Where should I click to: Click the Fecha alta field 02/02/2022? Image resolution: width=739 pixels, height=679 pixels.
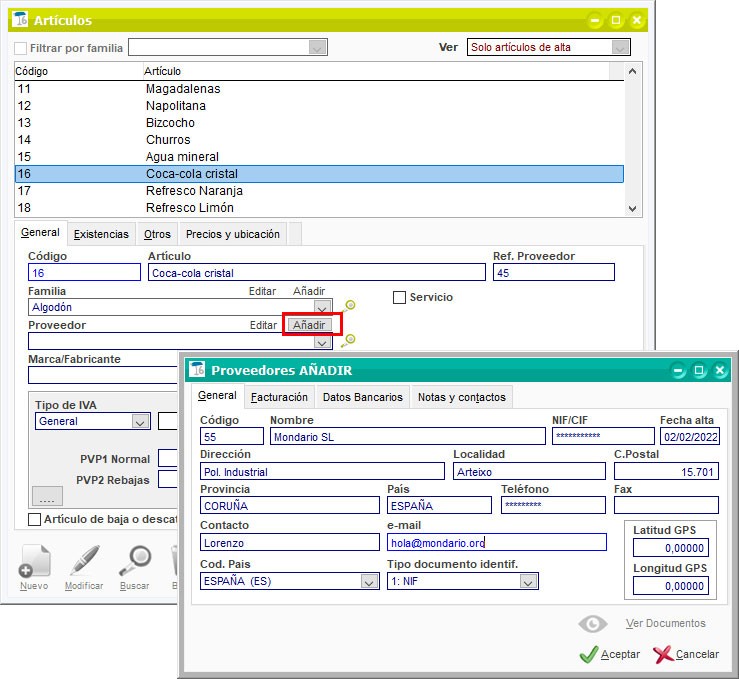click(690, 436)
